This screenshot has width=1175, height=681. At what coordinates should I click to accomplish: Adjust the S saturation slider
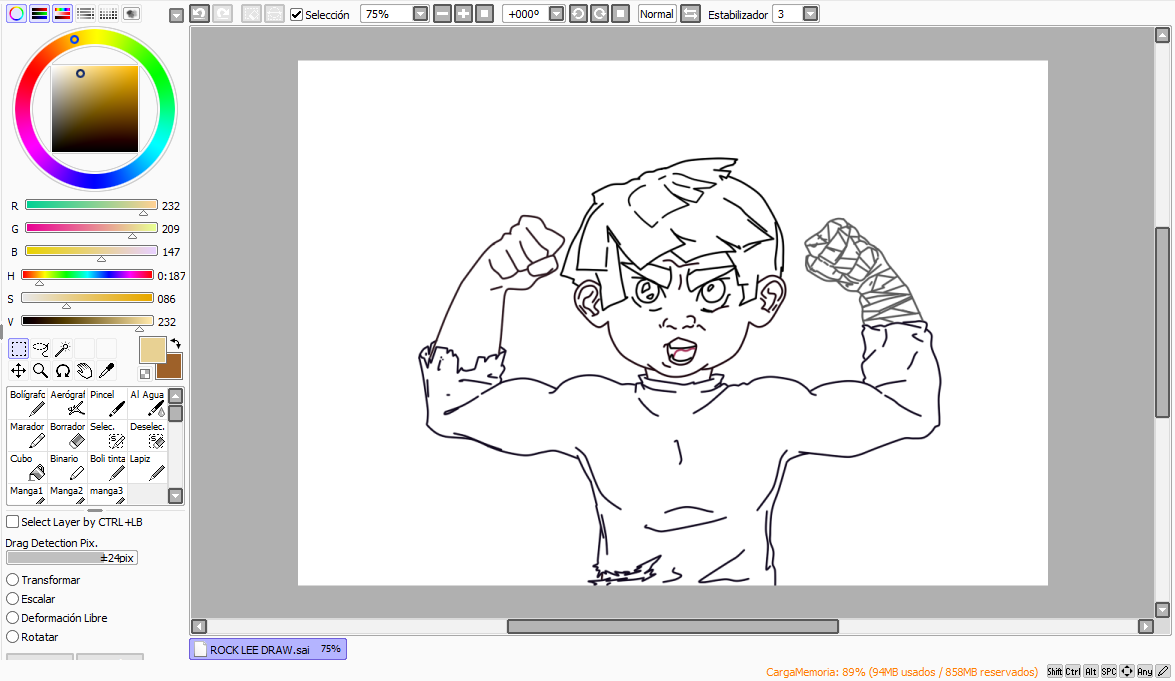coord(88,298)
